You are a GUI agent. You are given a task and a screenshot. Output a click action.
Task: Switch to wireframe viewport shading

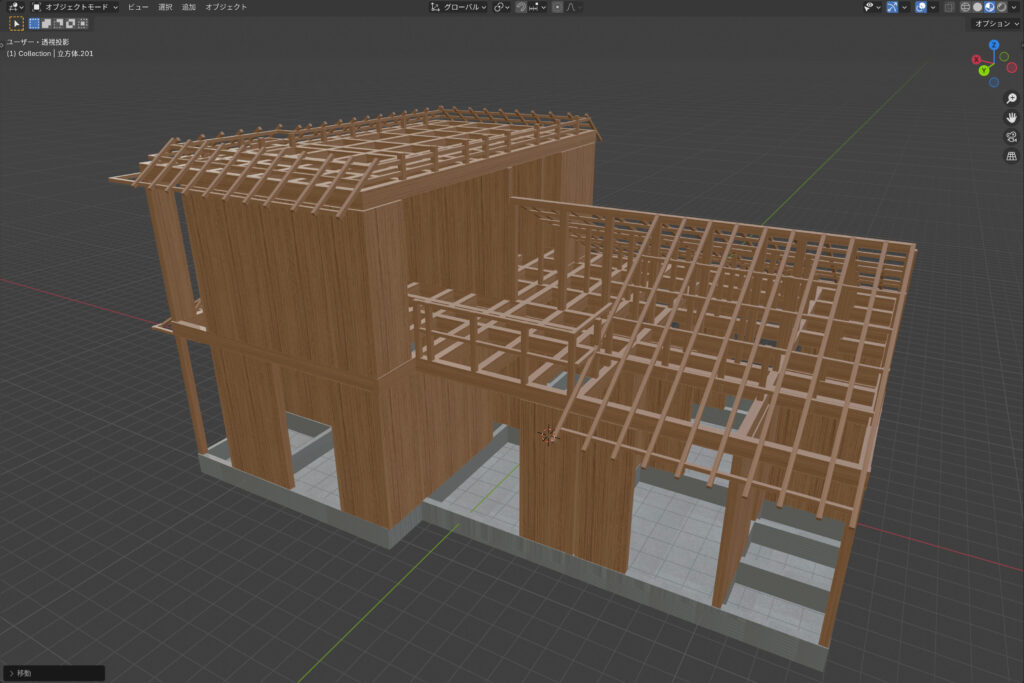[965, 7]
